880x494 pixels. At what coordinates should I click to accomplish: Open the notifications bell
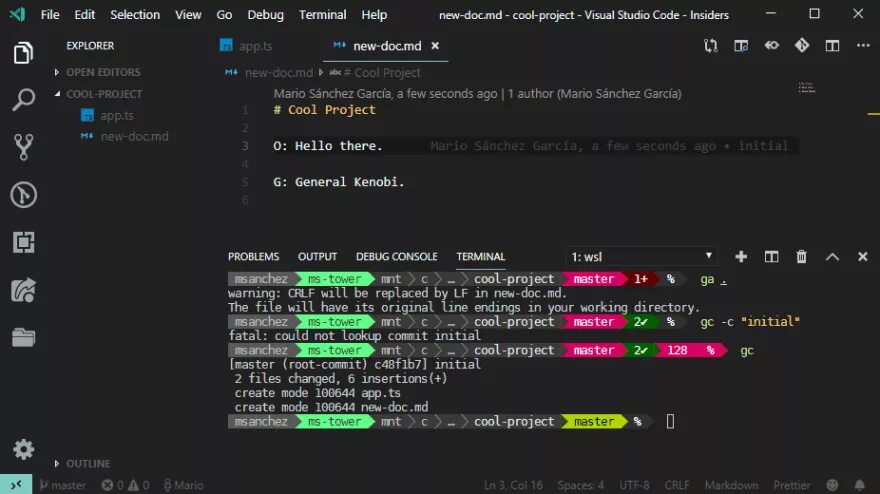tap(860, 485)
